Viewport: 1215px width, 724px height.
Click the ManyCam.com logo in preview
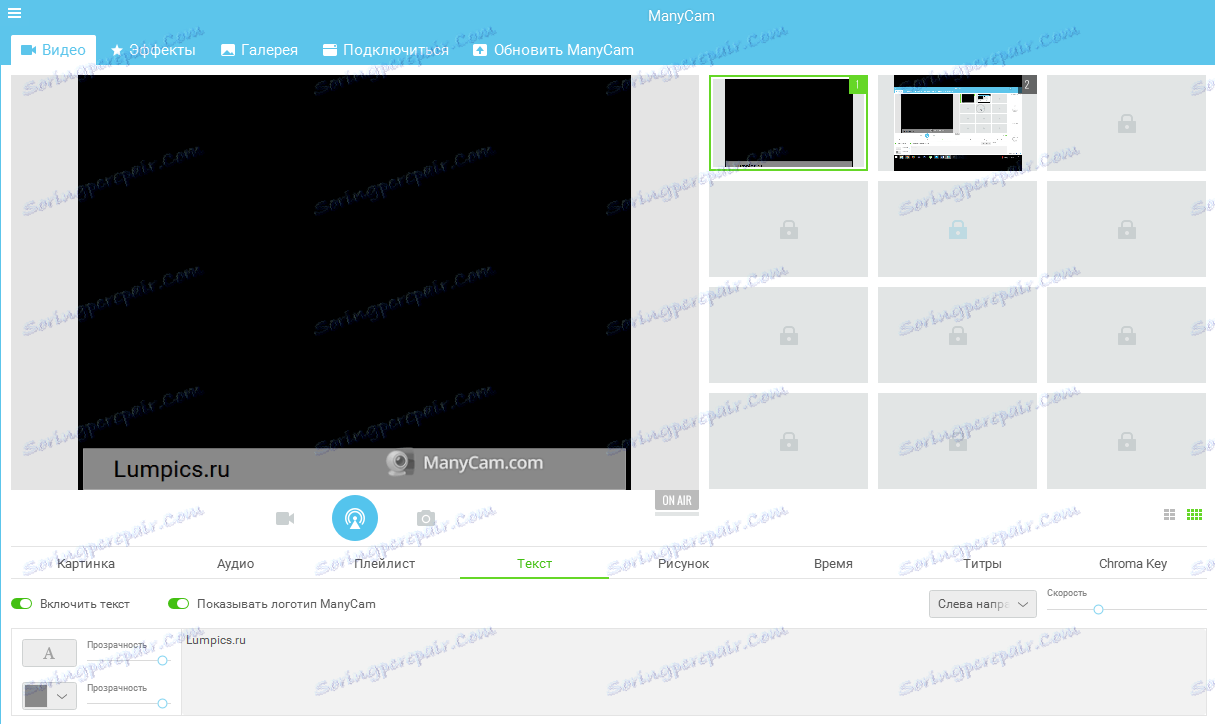pyautogui.click(x=466, y=464)
